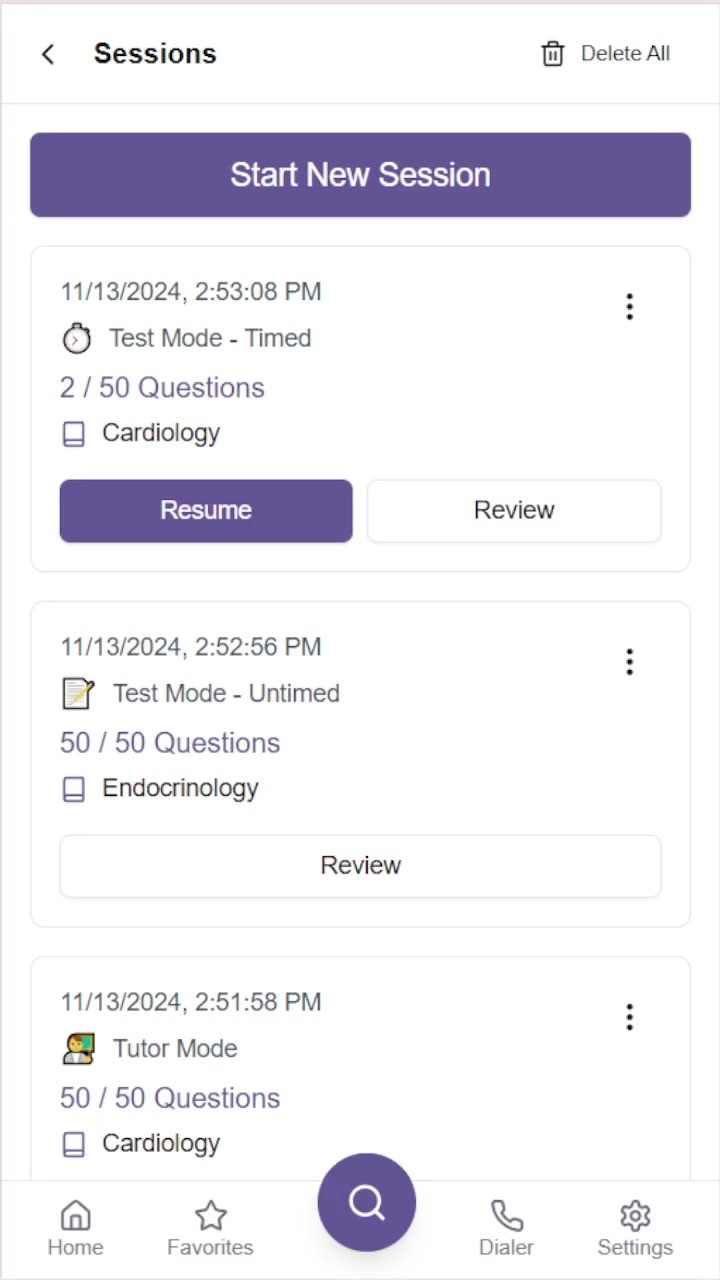Tap the Tutor Mode teacher icon
Screen dimensions: 720x1280
coord(78,1048)
